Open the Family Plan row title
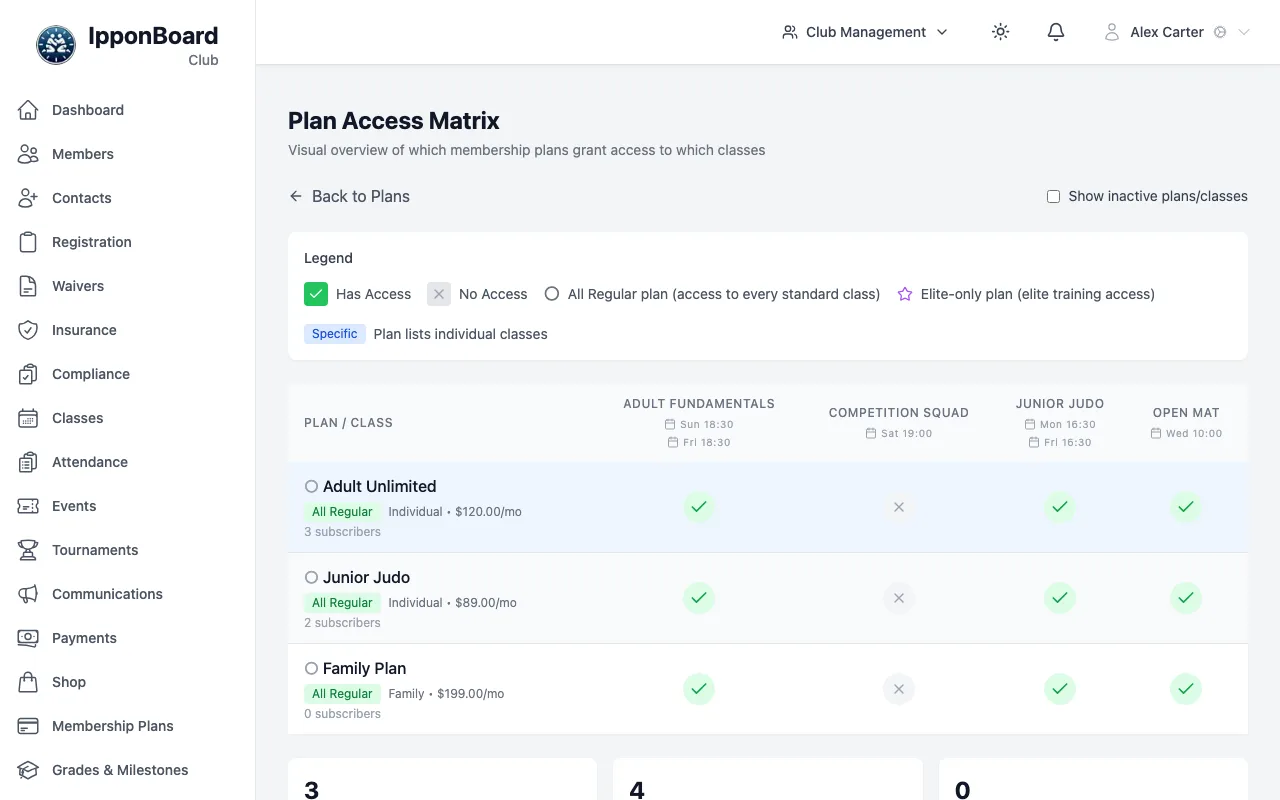 click(364, 668)
